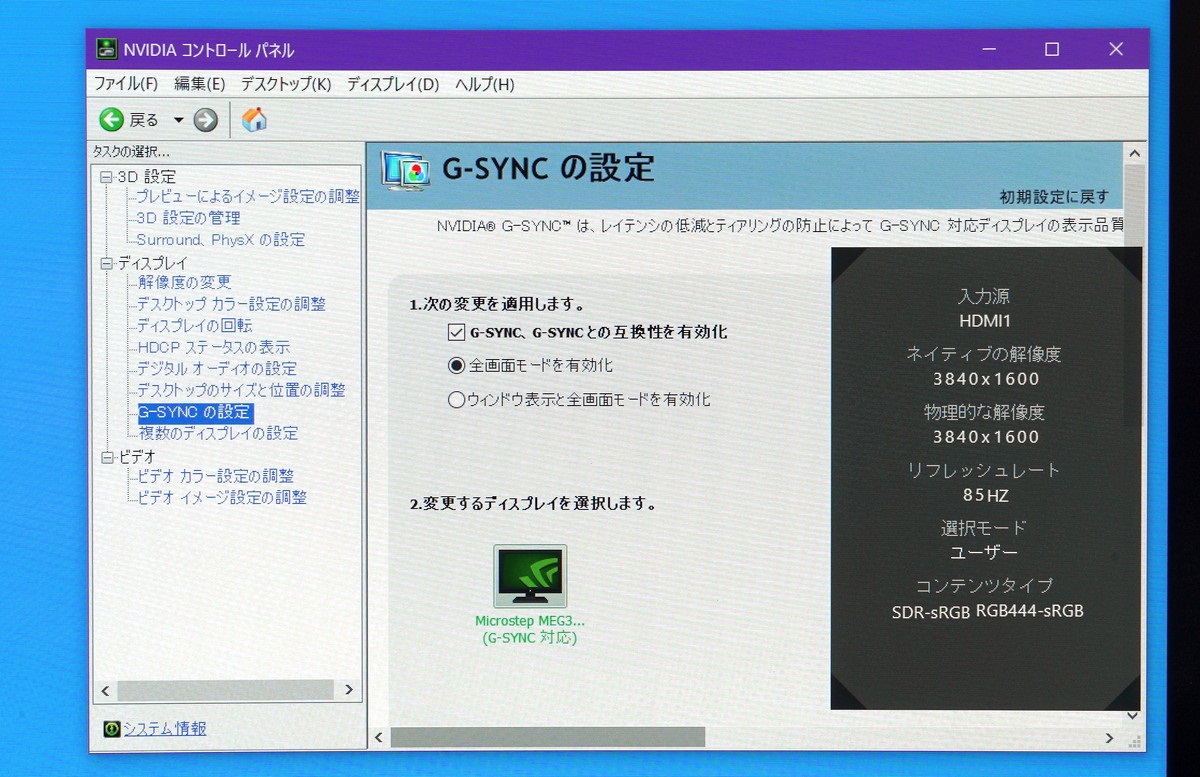Open the 編集(E) menu

coord(200,84)
